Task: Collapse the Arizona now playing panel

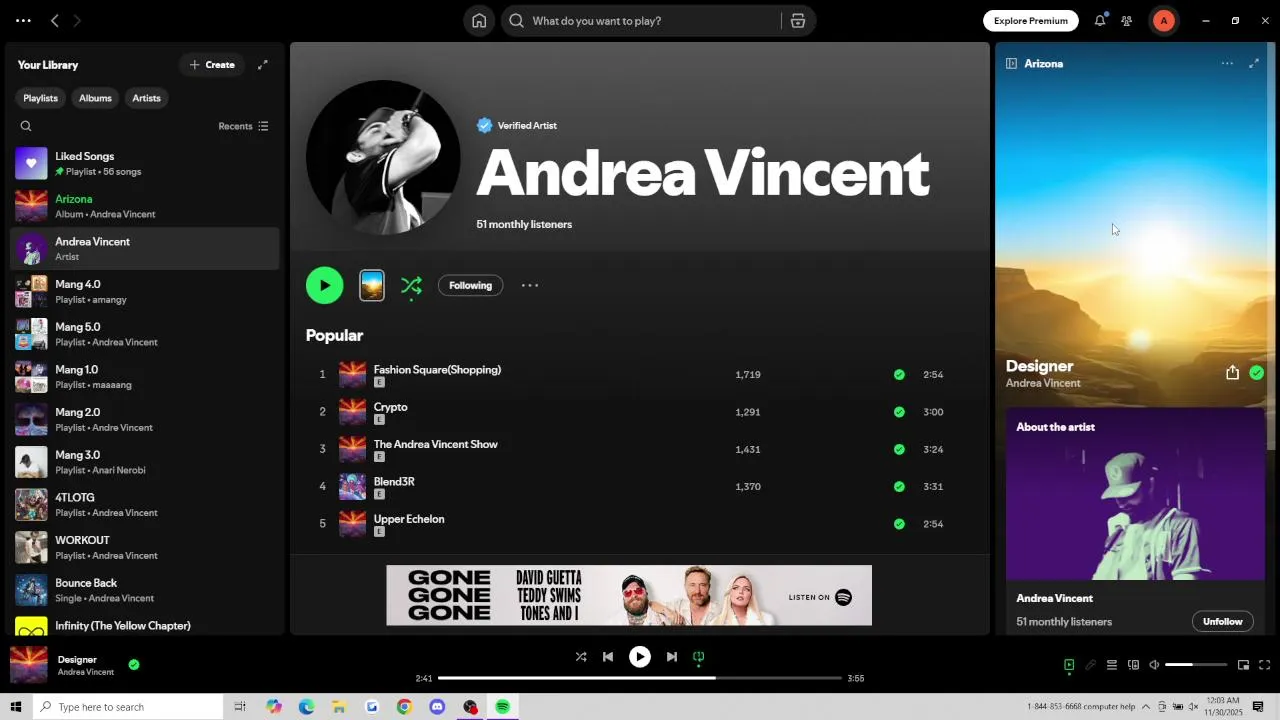Action: click(x=1011, y=63)
